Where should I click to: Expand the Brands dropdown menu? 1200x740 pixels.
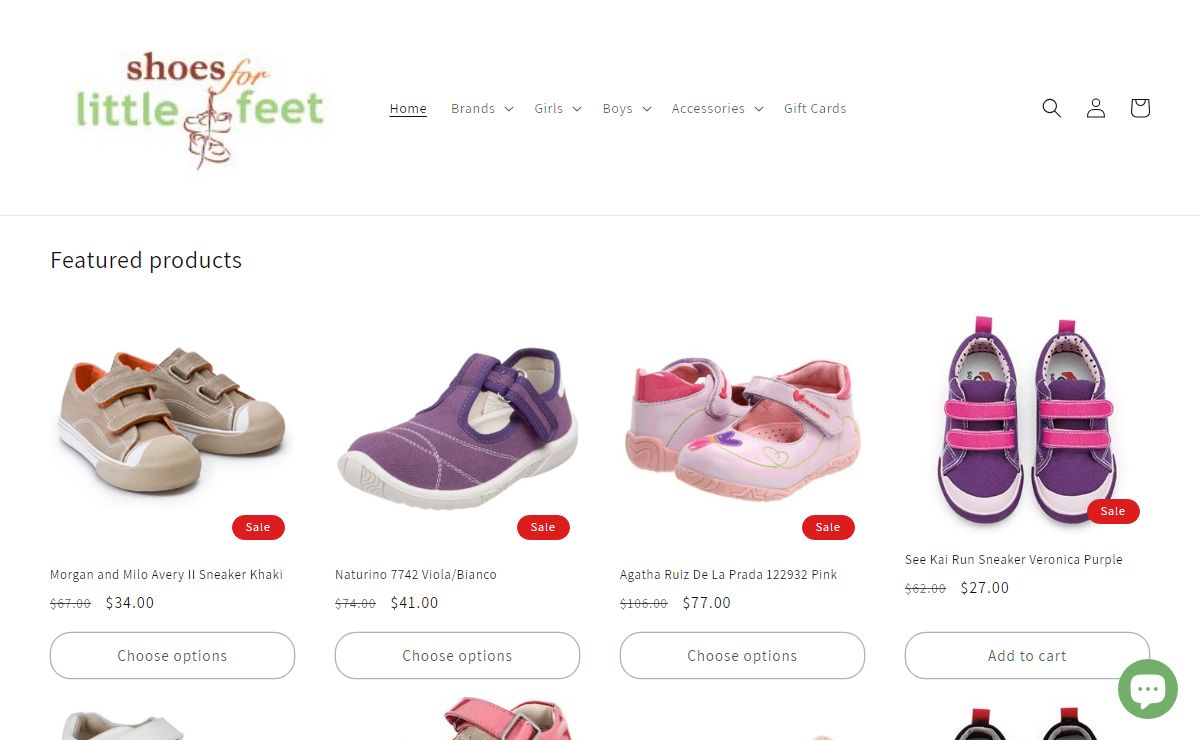482,108
